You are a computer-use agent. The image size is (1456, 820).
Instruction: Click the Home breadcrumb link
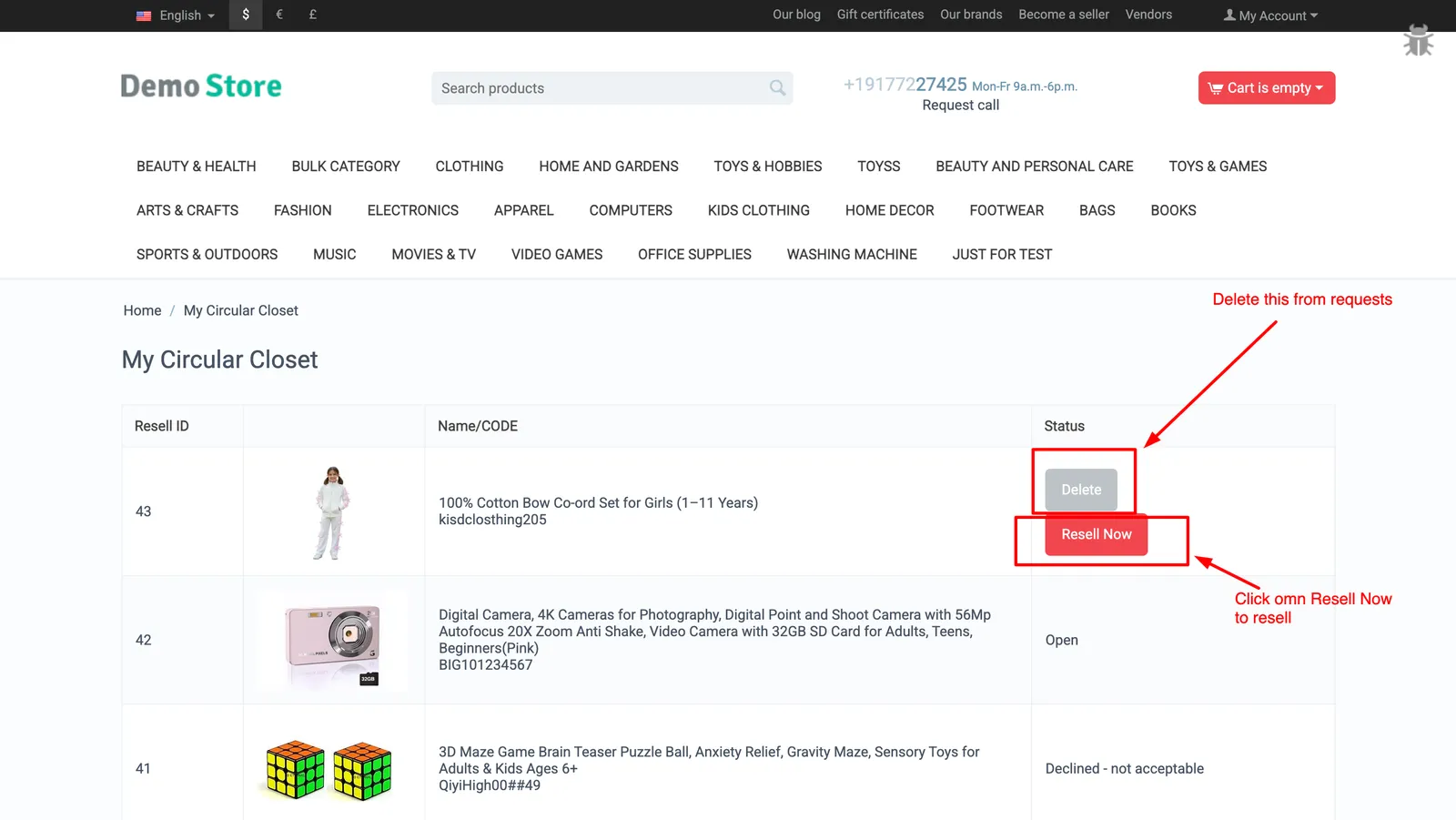pyautogui.click(x=142, y=310)
